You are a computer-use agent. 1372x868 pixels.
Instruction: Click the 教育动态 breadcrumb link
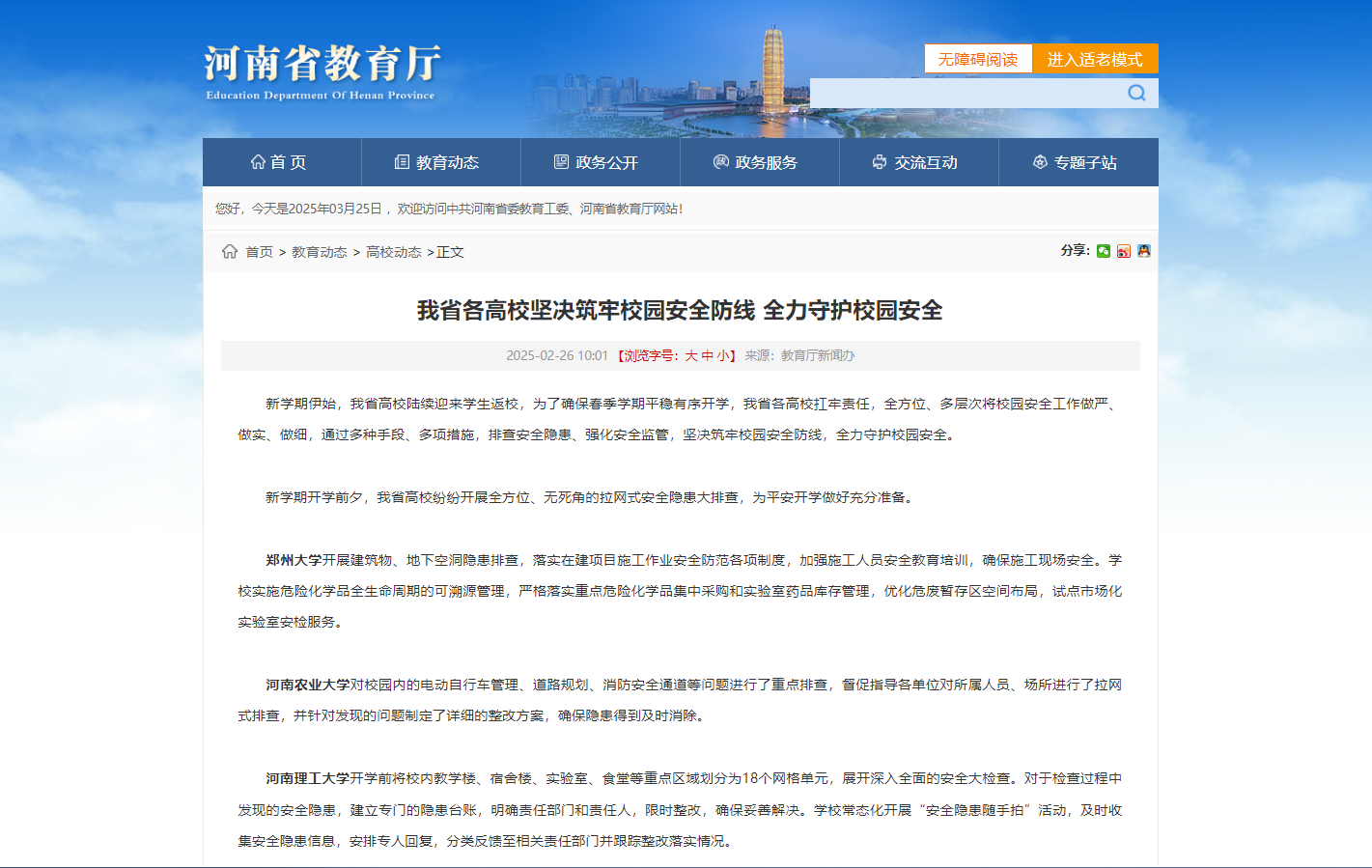coord(319,252)
